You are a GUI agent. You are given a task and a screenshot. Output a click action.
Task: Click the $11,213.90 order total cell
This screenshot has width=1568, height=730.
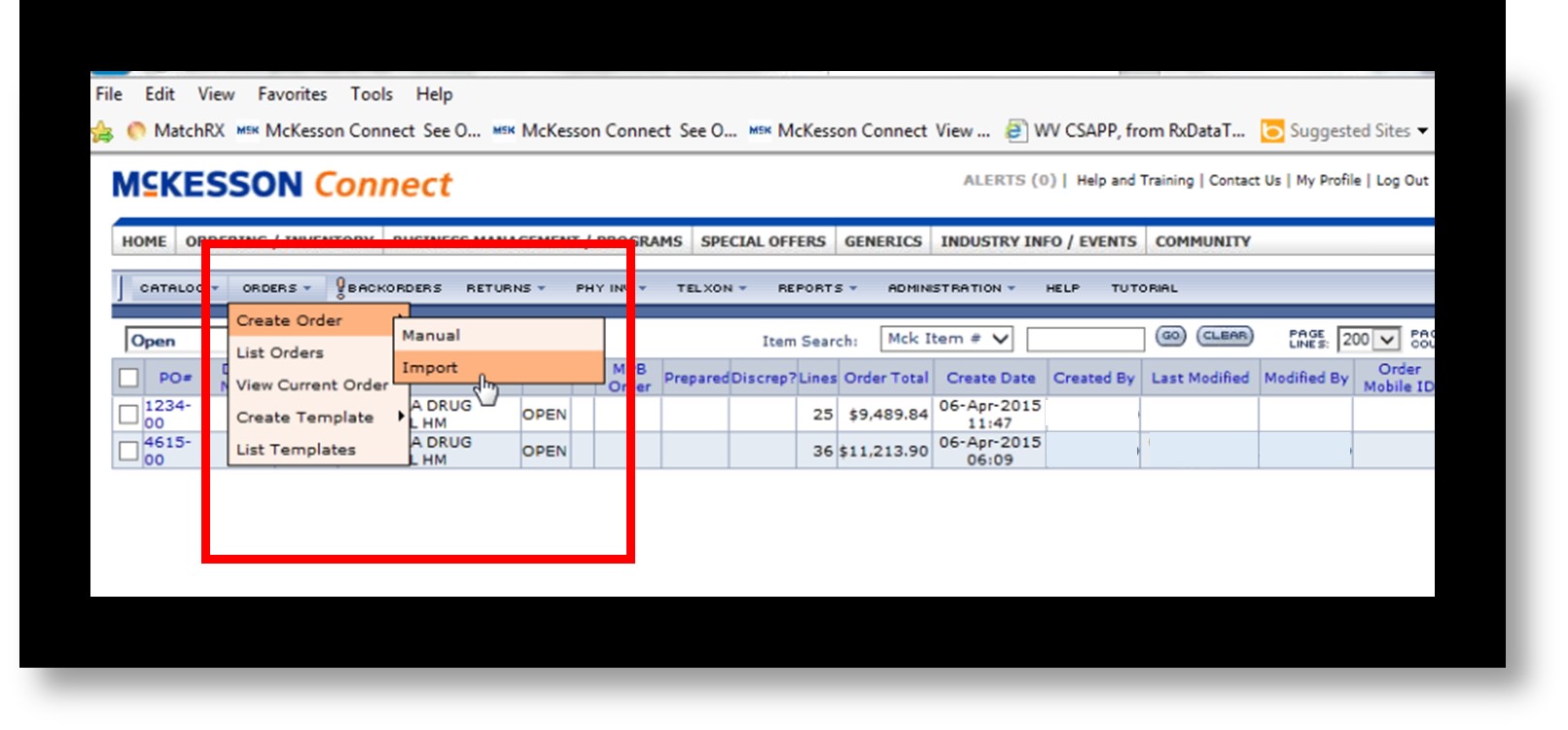tap(883, 452)
